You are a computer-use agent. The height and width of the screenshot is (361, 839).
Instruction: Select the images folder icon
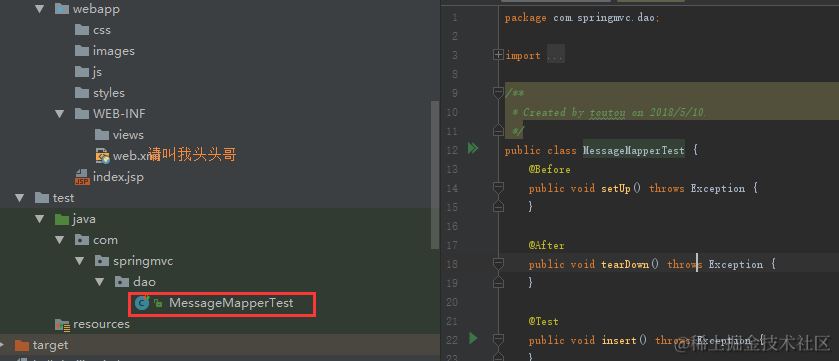pos(82,51)
